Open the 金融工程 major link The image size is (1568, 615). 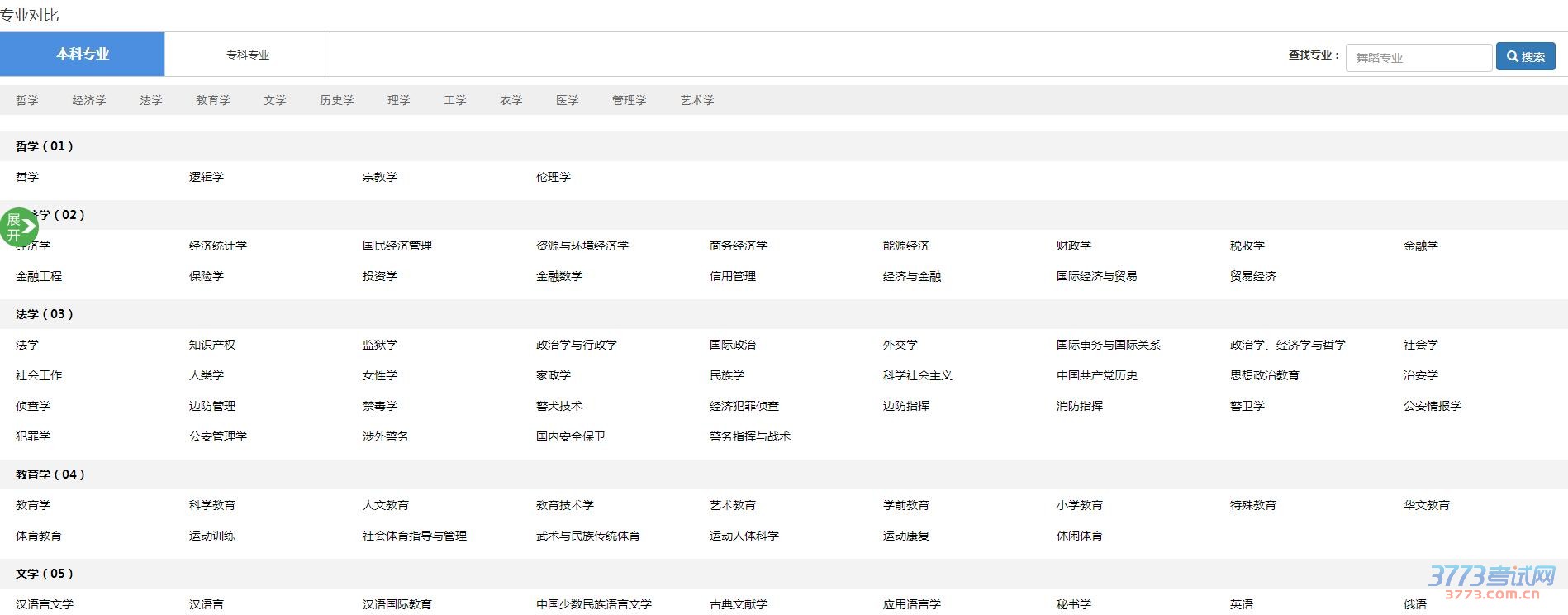tap(39, 276)
